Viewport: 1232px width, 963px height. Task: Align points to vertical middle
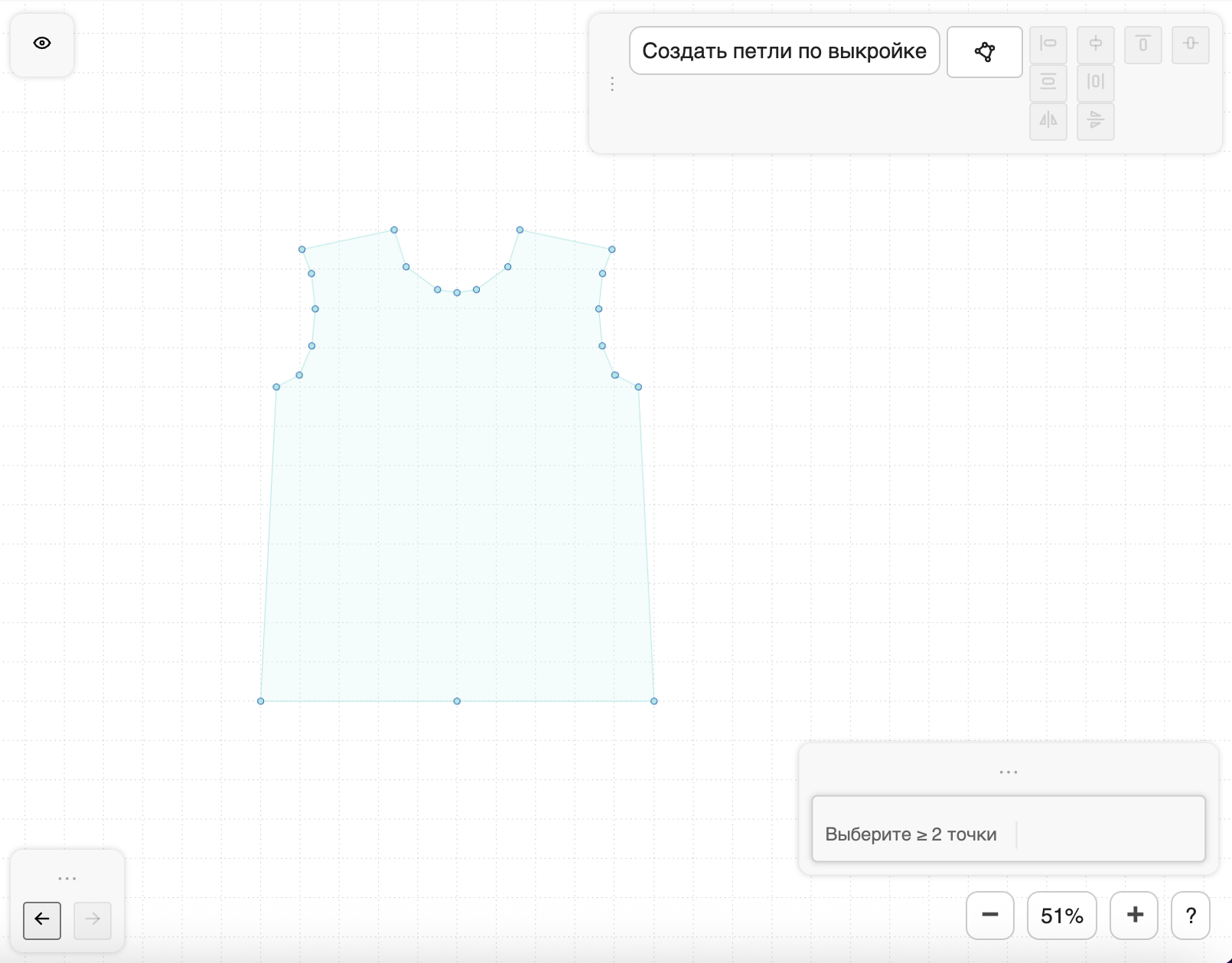click(x=1190, y=44)
